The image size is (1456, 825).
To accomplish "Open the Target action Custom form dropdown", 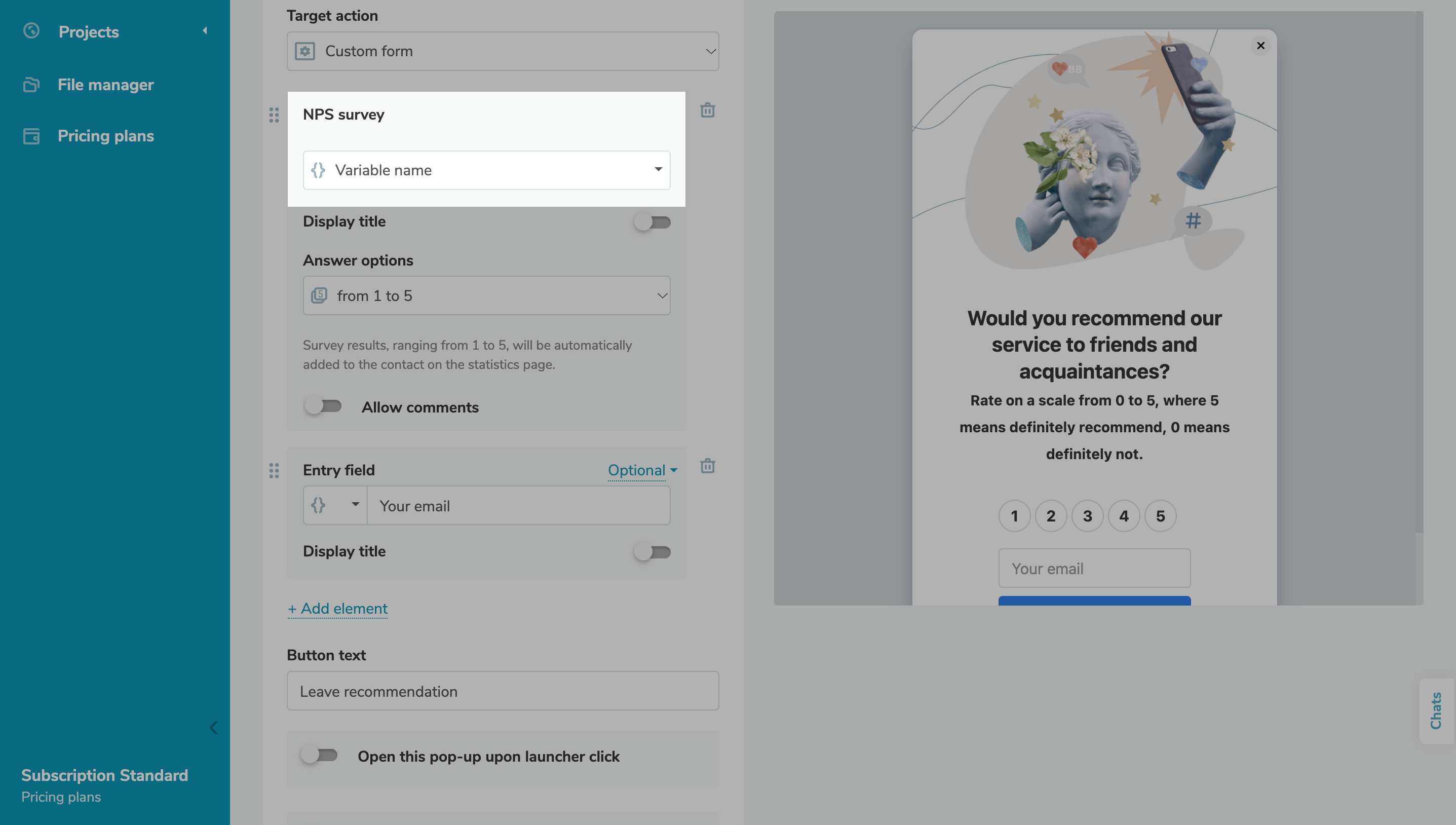I will coord(503,51).
